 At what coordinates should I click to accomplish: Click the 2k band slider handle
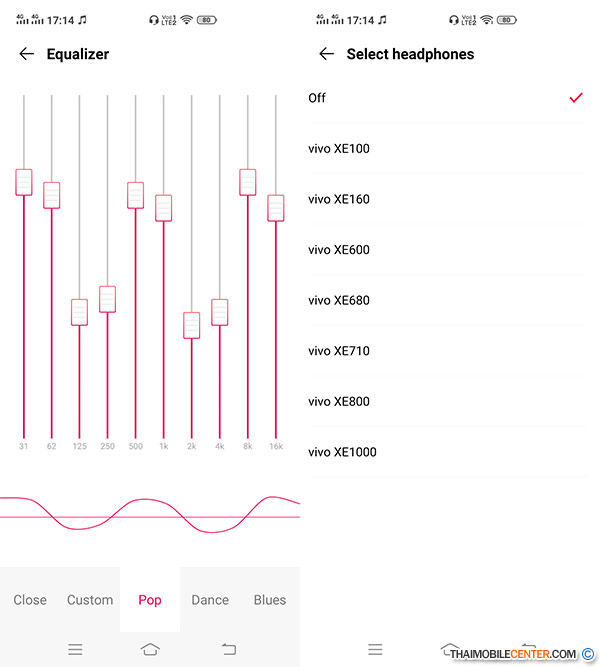coord(191,325)
